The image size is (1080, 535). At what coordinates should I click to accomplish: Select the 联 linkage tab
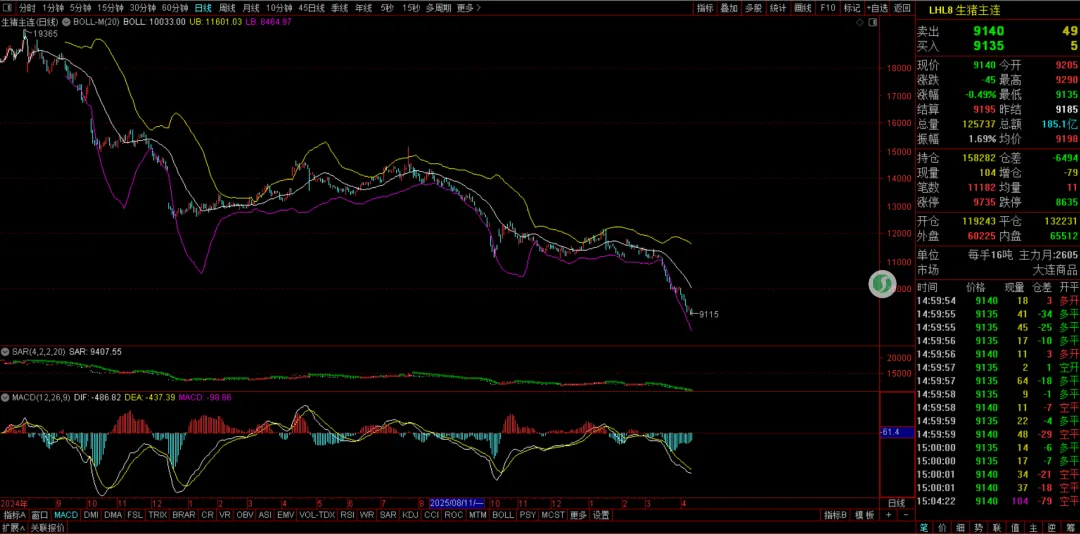[x=996, y=528]
